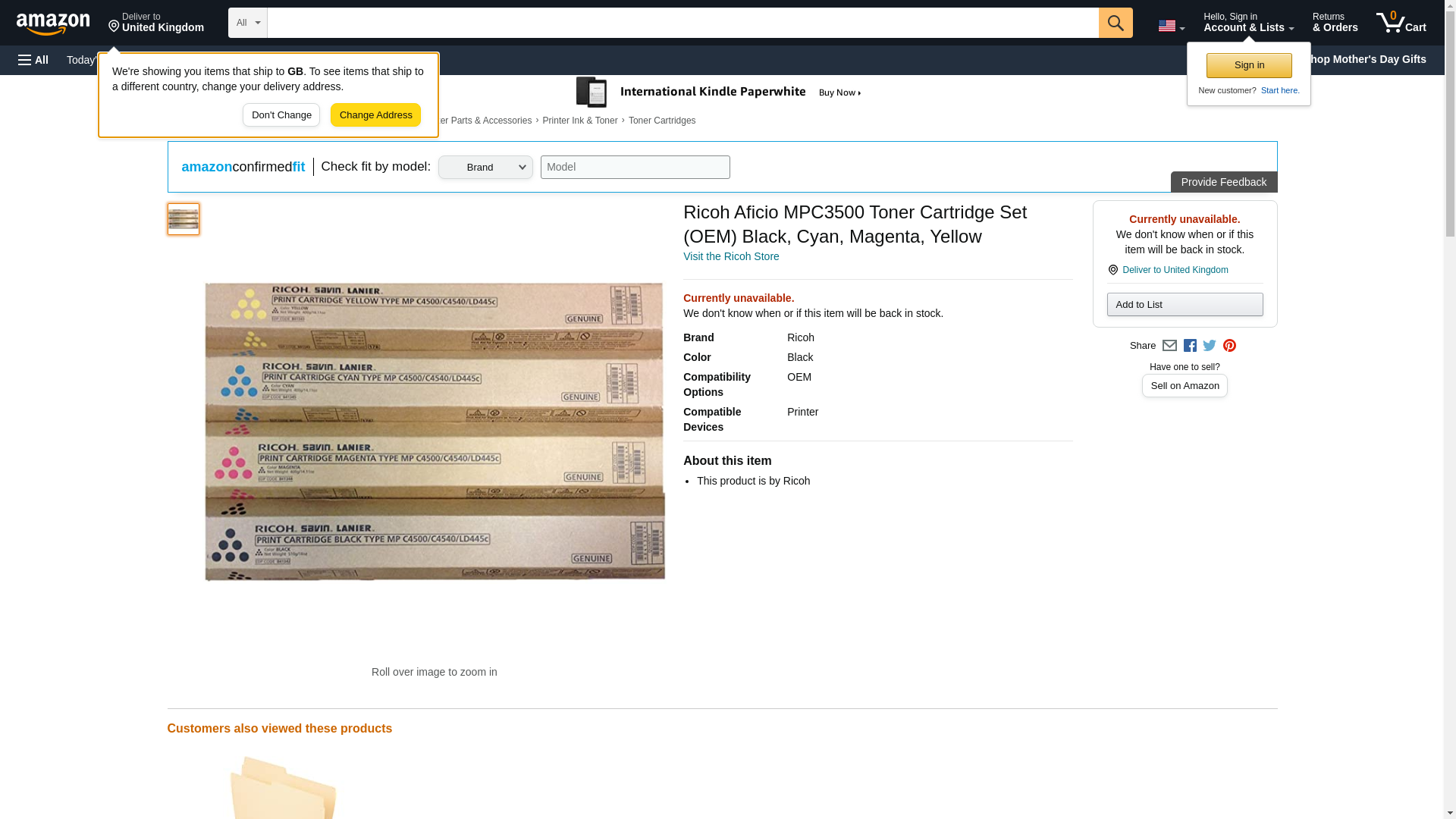Click Don't Change button

[281, 115]
